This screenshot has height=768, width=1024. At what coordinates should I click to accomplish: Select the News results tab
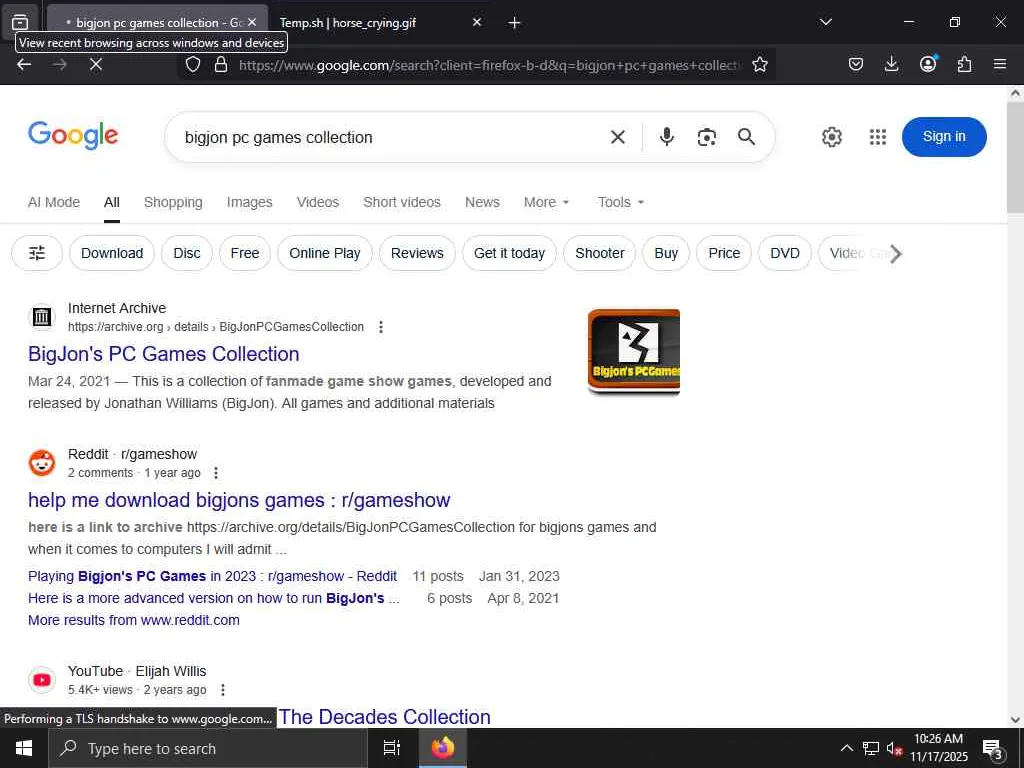coord(482,202)
